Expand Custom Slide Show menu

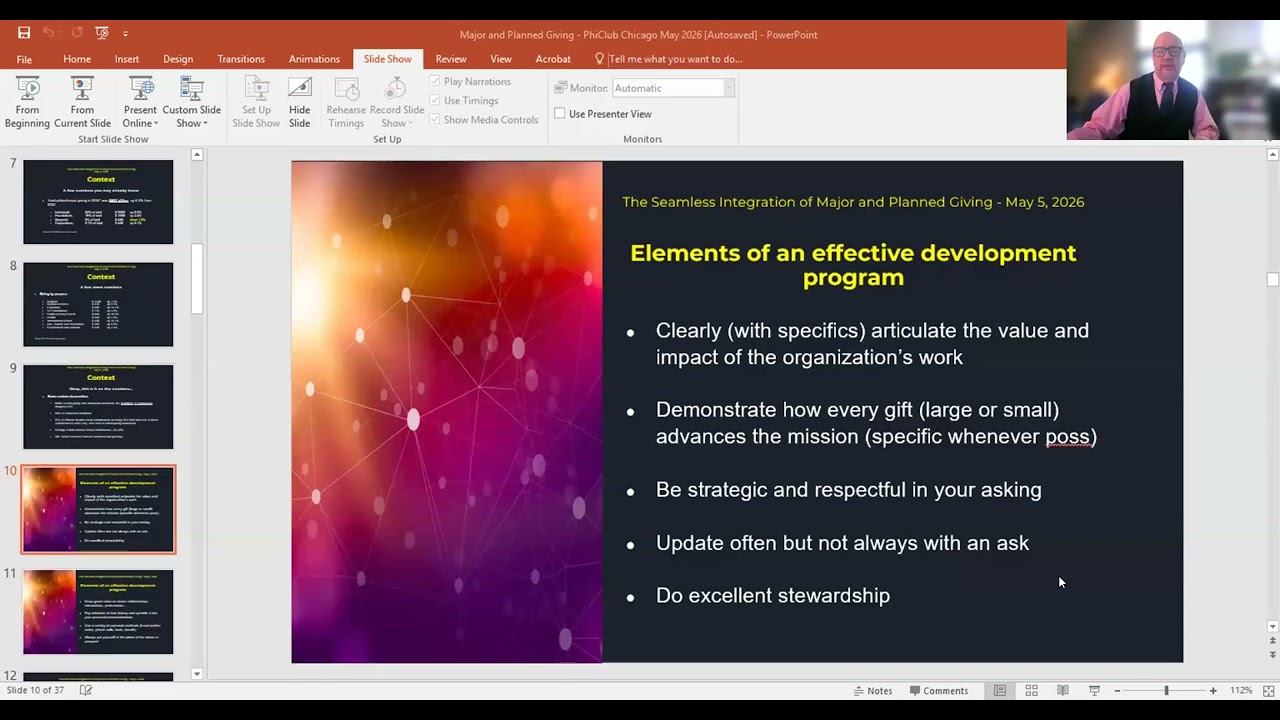coord(192,103)
